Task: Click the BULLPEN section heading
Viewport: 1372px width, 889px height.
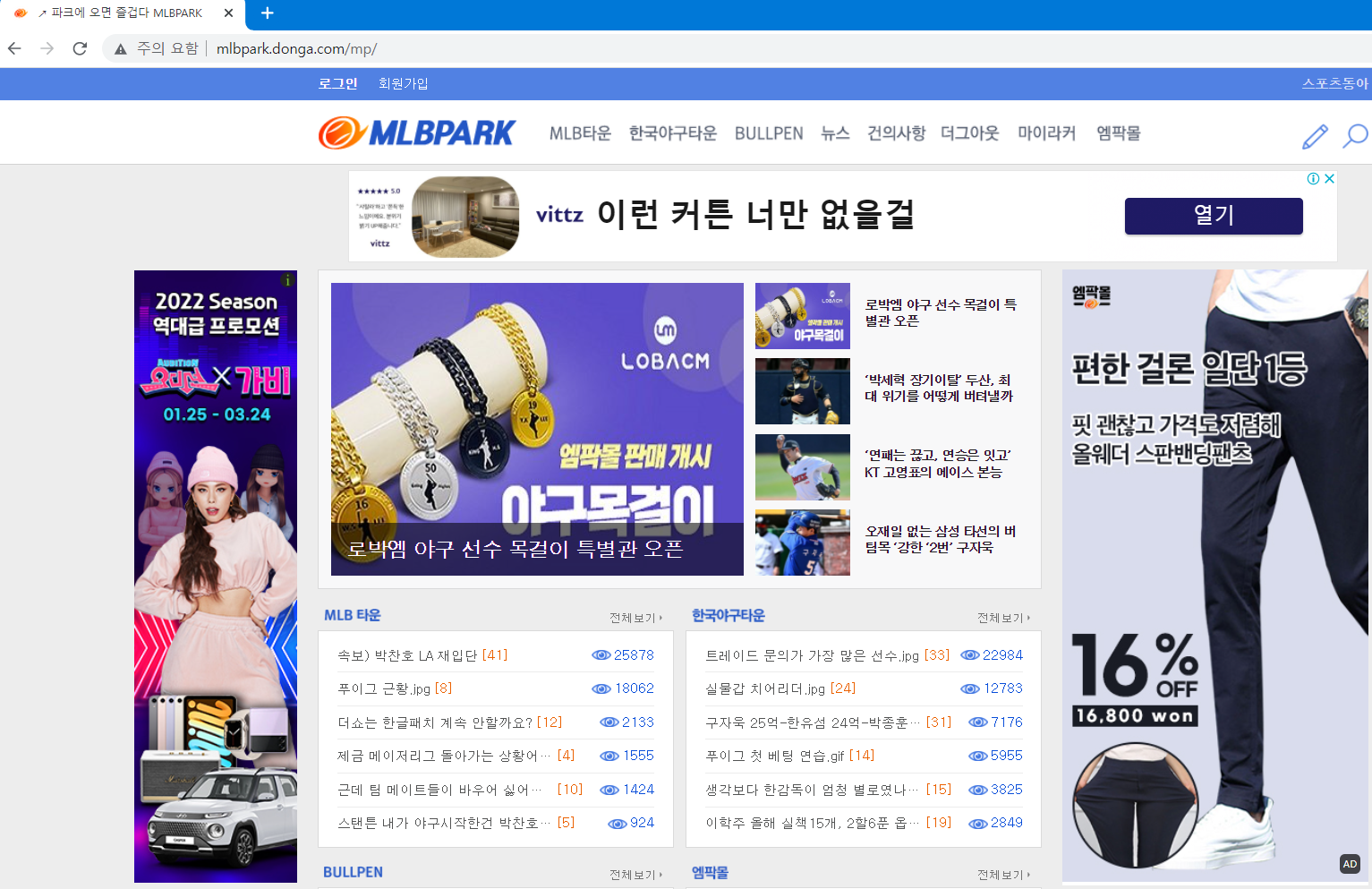Action: [353, 873]
